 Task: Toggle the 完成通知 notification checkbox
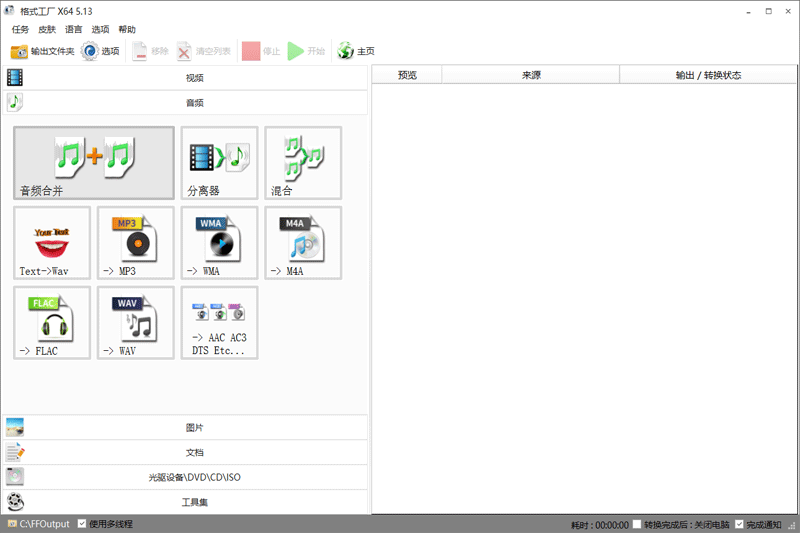[x=739, y=524]
